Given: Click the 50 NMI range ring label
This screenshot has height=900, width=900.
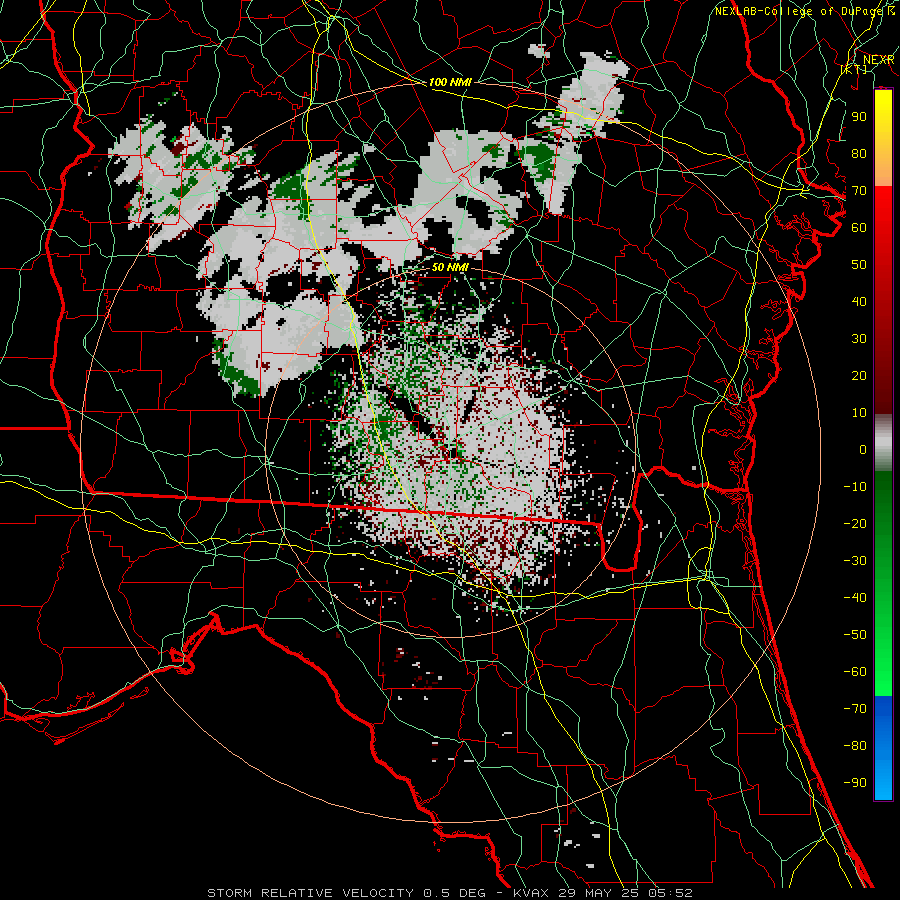Looking at the screenshot, I should (450, 267).
